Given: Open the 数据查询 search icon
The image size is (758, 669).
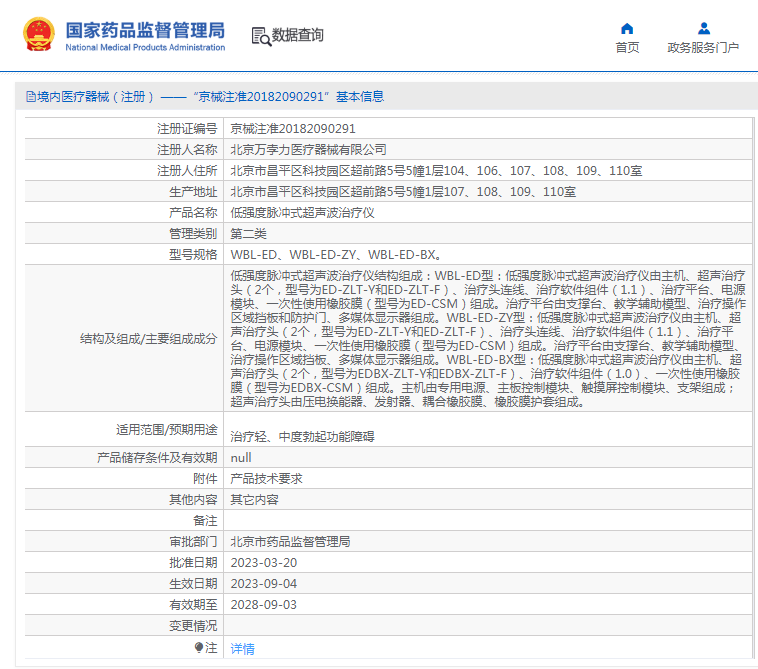Looking at the screenshot, I should coord(261,36).
